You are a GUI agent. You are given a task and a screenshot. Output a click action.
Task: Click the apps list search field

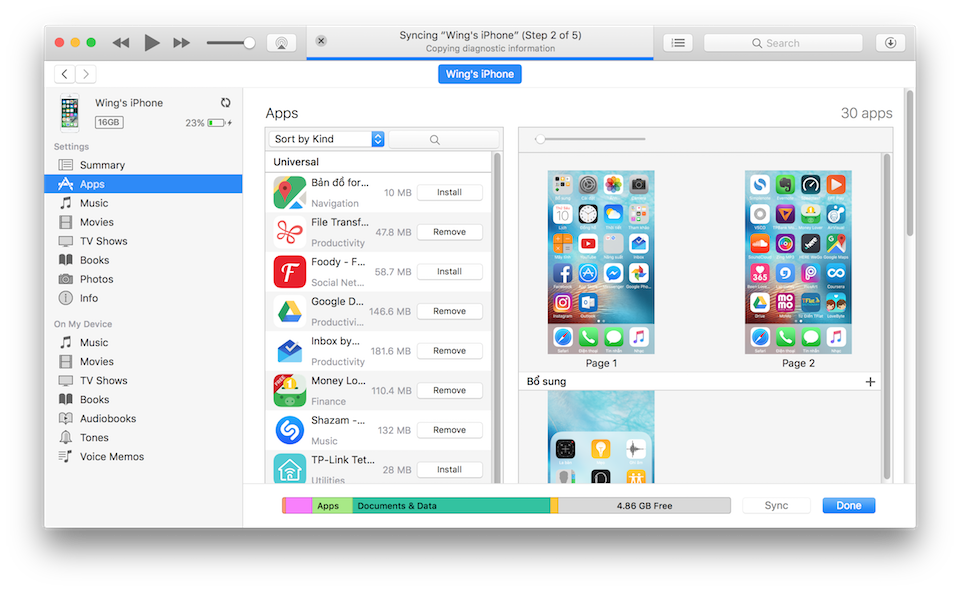point(444,140)
